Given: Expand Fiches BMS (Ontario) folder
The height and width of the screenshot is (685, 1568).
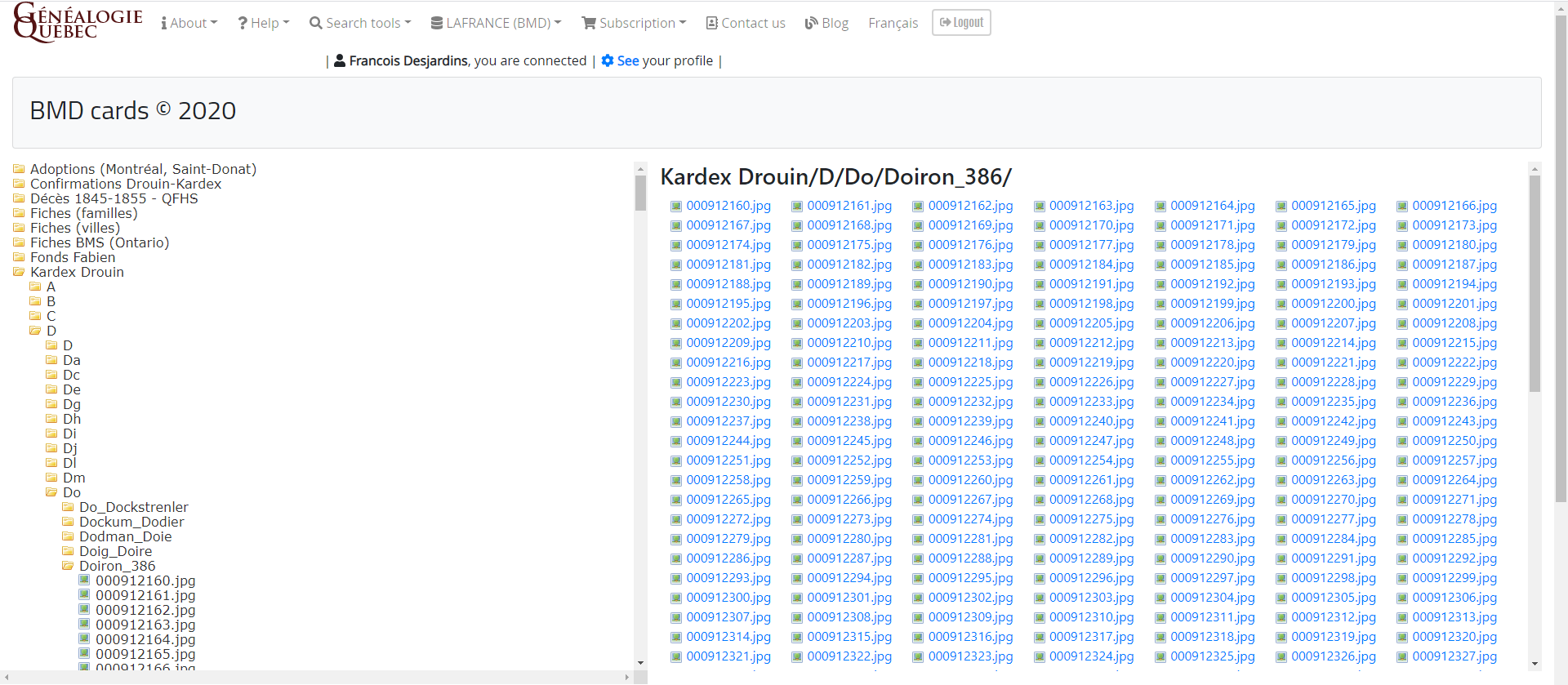Looking at the screenshot, I should coord(100,242).
